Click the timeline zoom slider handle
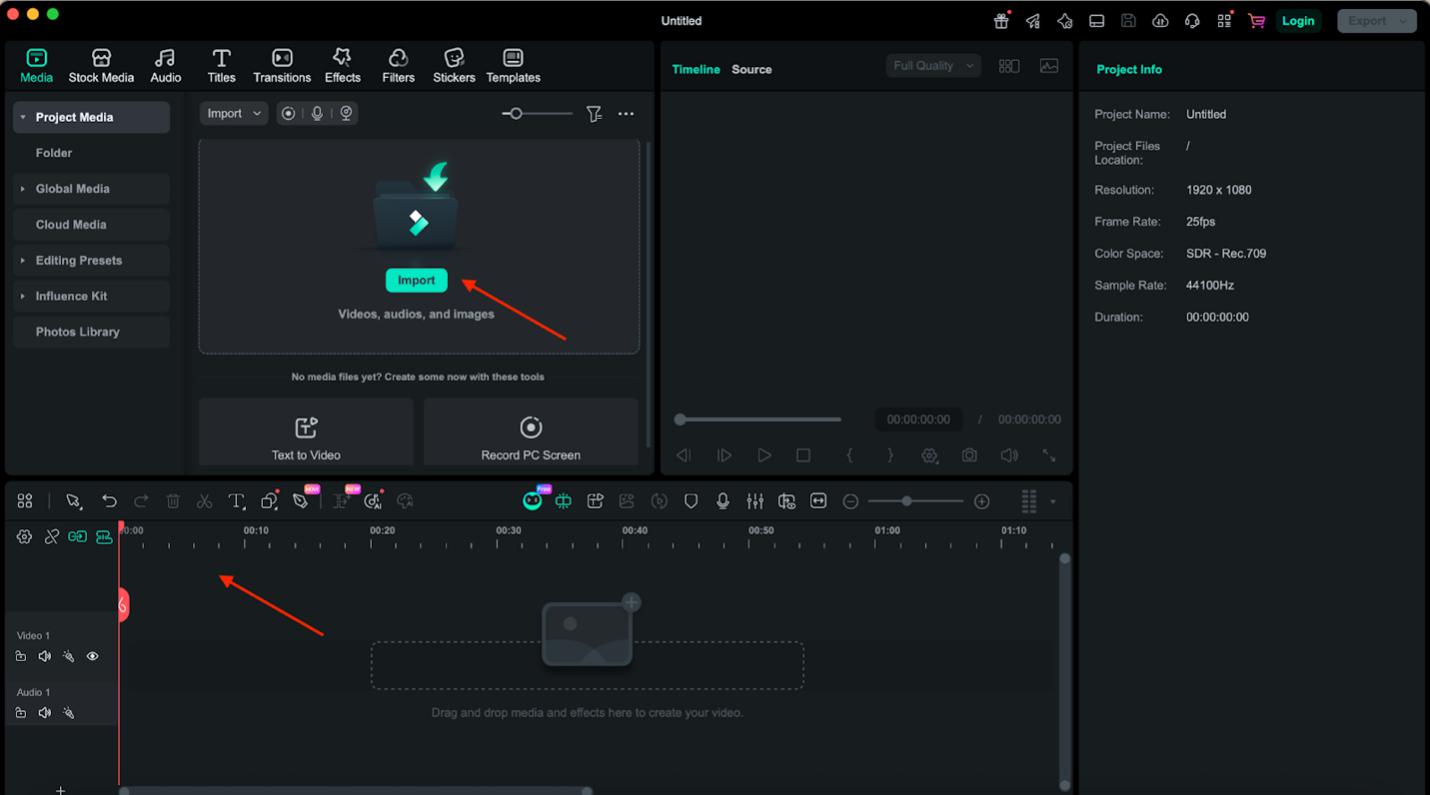The height and width of the screenshot is (795, 1430). pyautogui.click(x=907, y=501)
